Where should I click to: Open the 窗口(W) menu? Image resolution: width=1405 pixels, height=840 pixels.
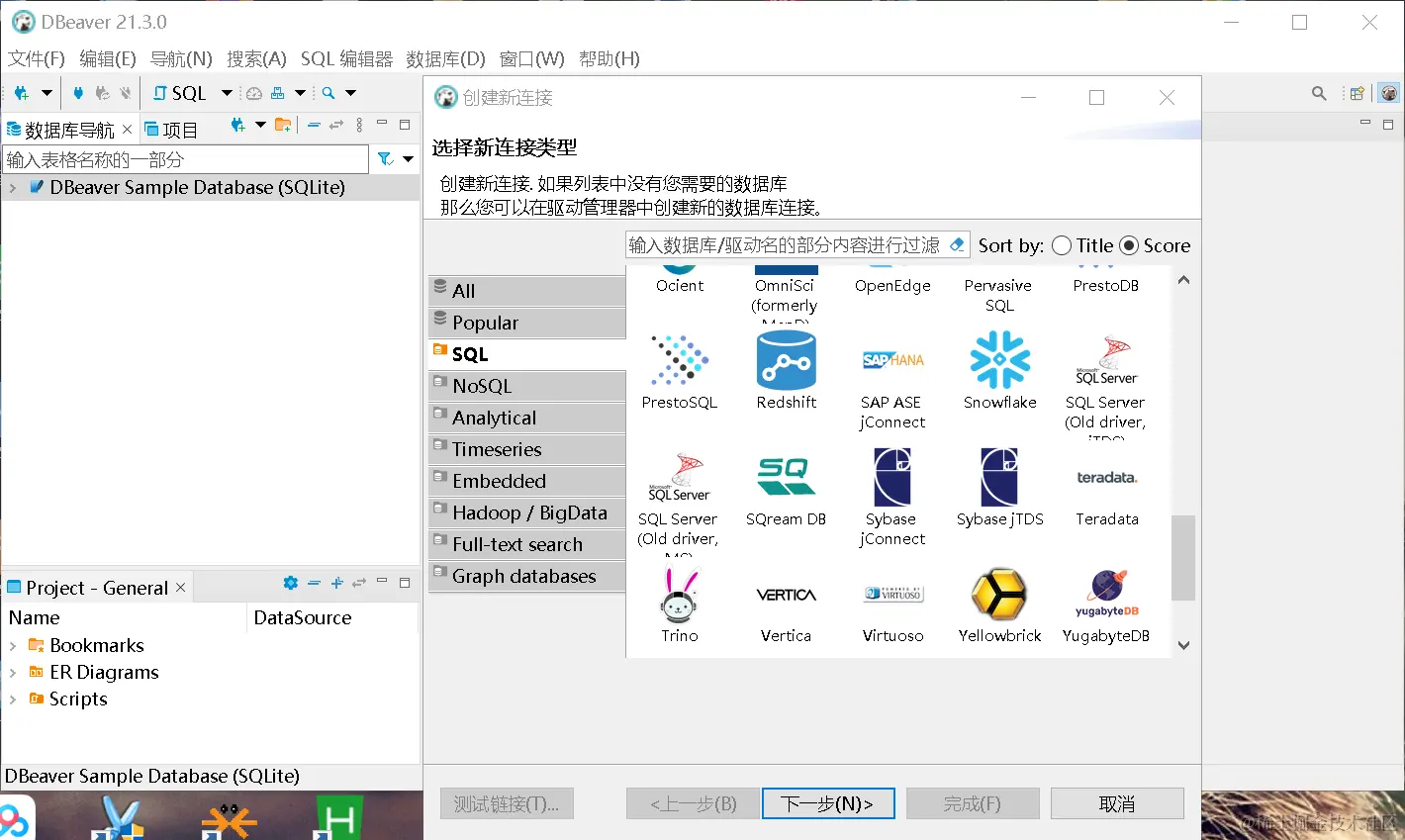(531, 58)
